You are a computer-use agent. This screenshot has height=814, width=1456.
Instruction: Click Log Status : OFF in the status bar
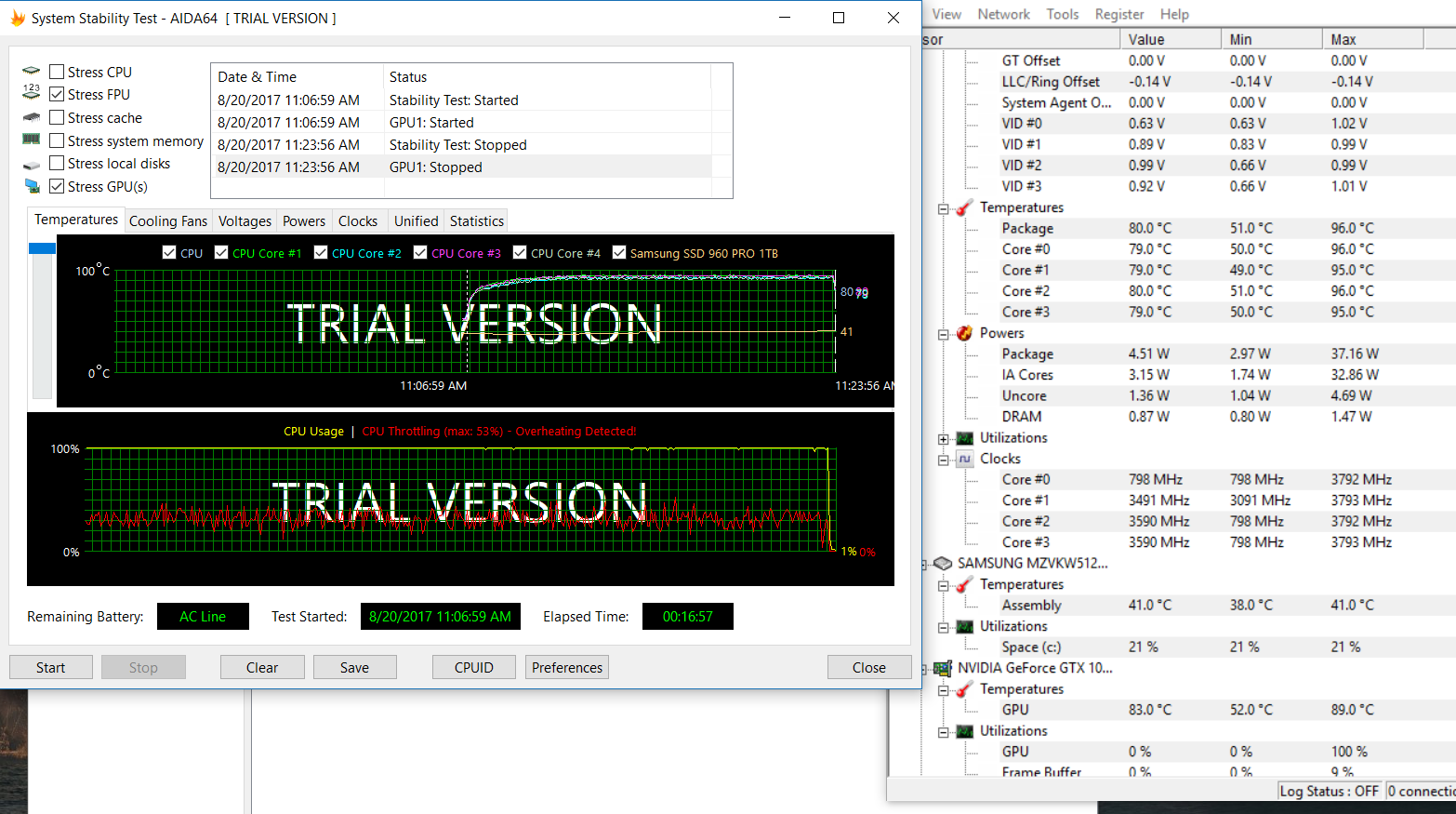click(1330, 791)
